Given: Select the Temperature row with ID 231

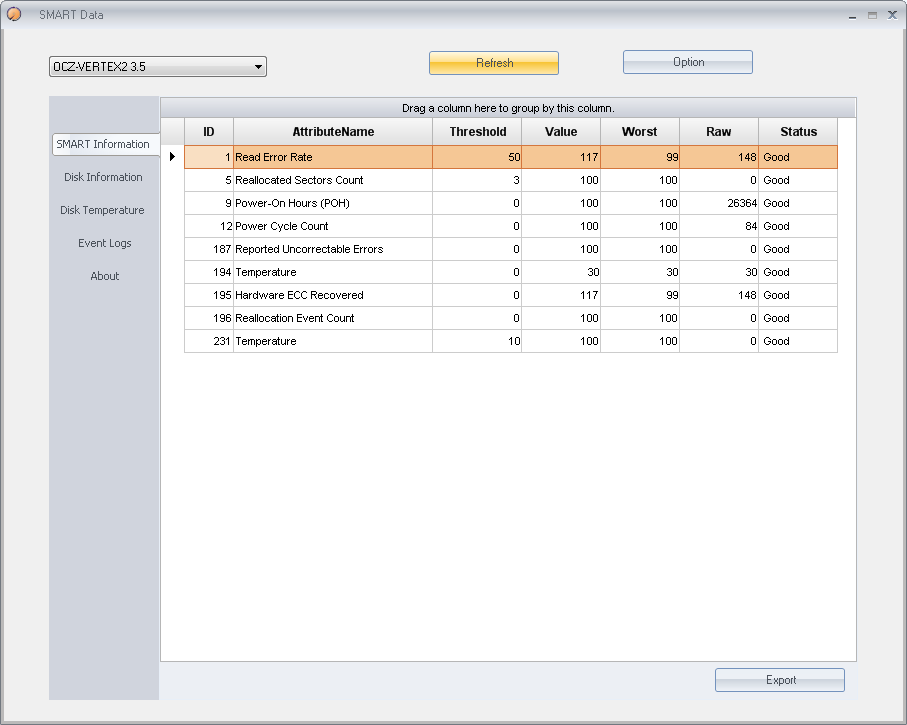Looking at the screenshot, I should pos(511,341).
